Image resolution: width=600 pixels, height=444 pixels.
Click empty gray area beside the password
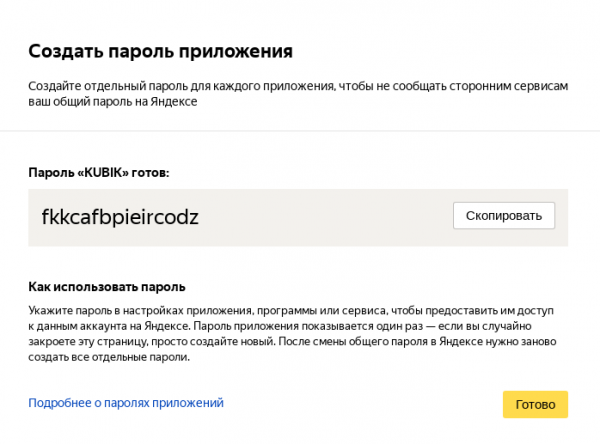click(330, 216)
